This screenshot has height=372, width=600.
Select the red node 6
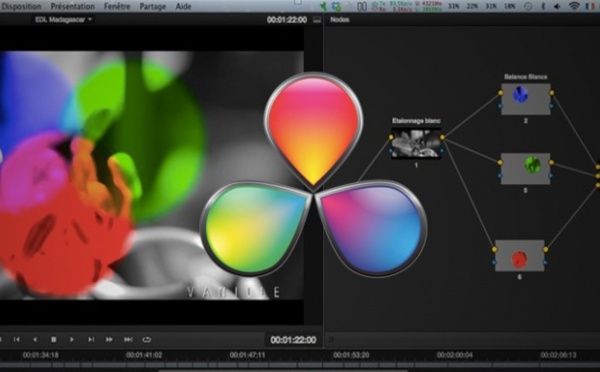520,256
